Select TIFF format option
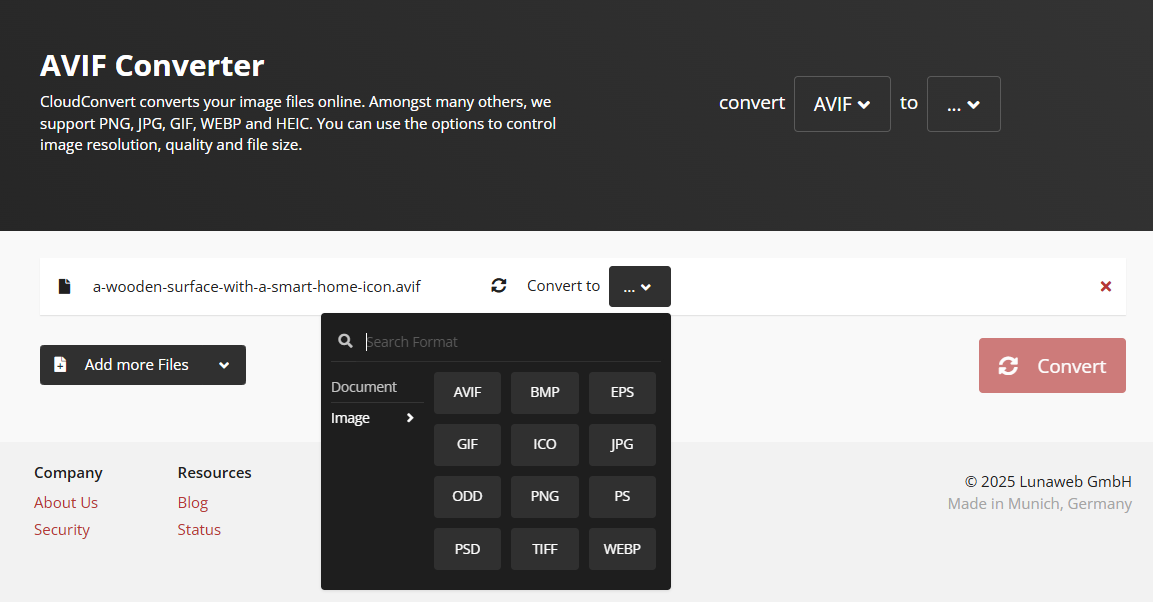 click(x=545, y=549)
